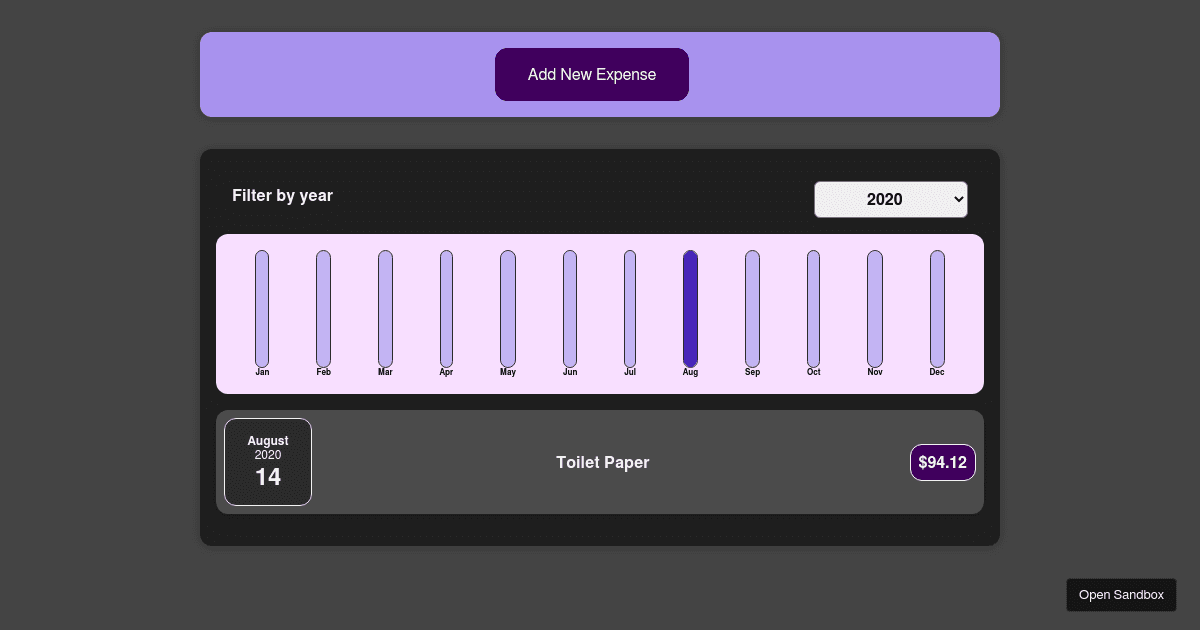
Task: Click the highlighted August chart bar
Action: coord(690,308)
